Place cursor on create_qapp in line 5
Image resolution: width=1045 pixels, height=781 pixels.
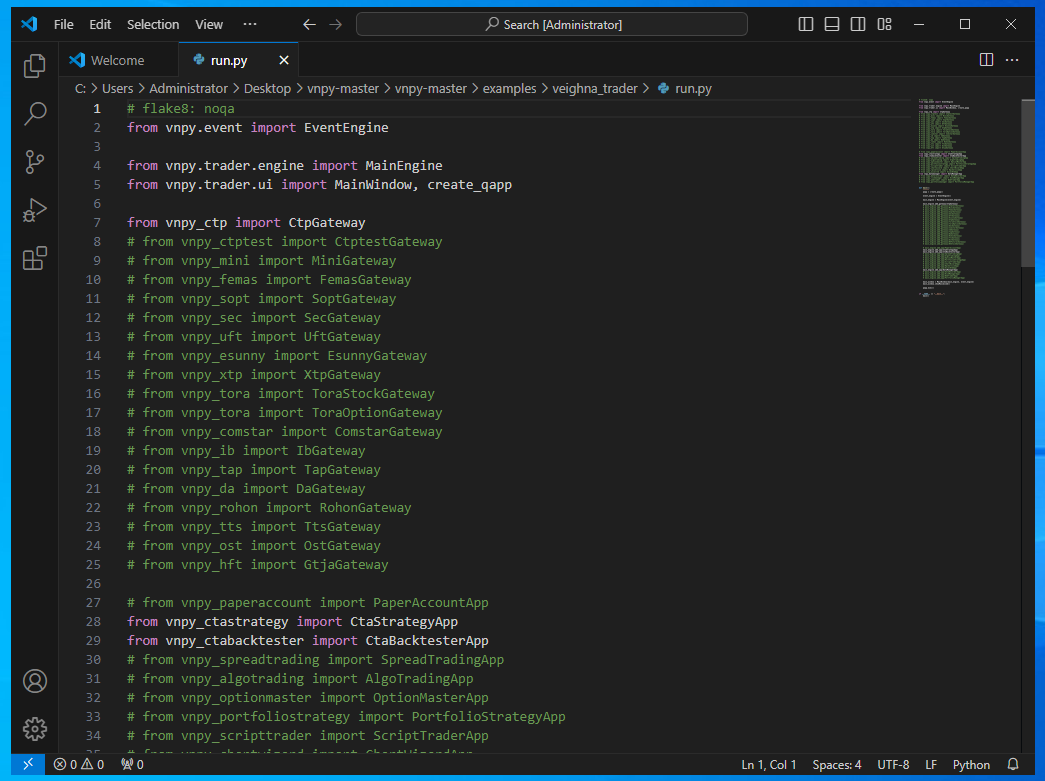point(469,185)
